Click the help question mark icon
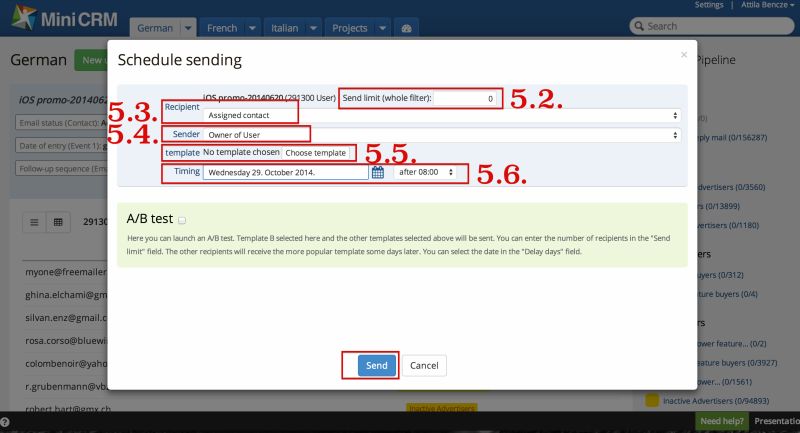800x433 pixels. pyautogui.click(x=5, y=422)
